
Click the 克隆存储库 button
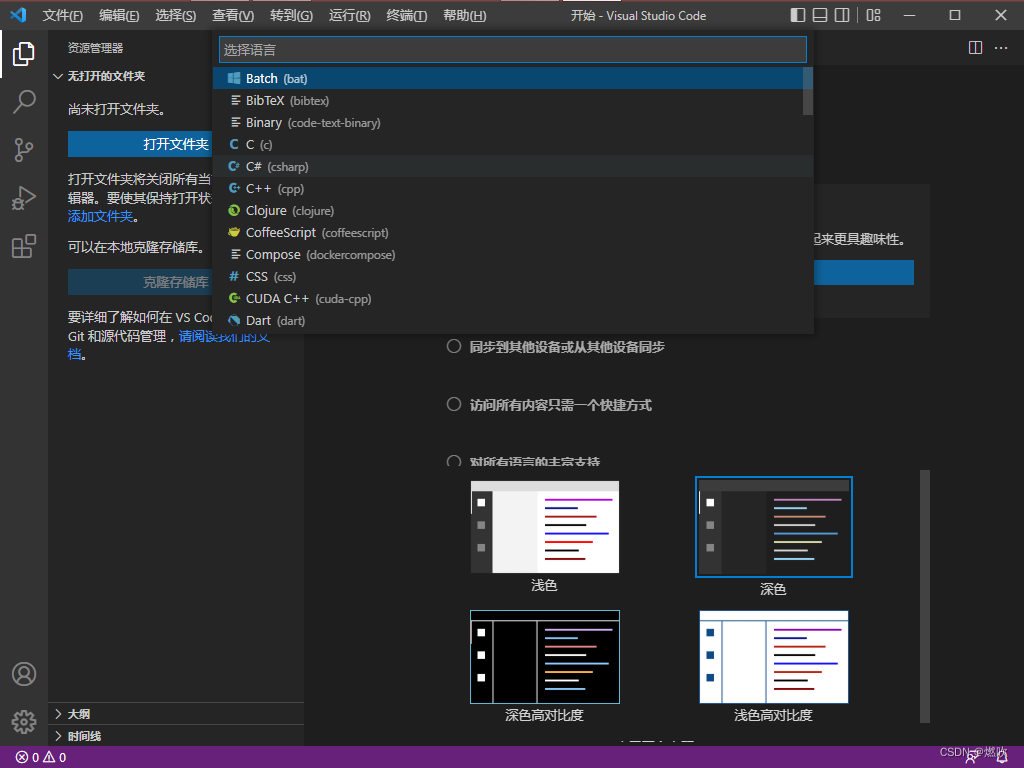tap(140, 282)
